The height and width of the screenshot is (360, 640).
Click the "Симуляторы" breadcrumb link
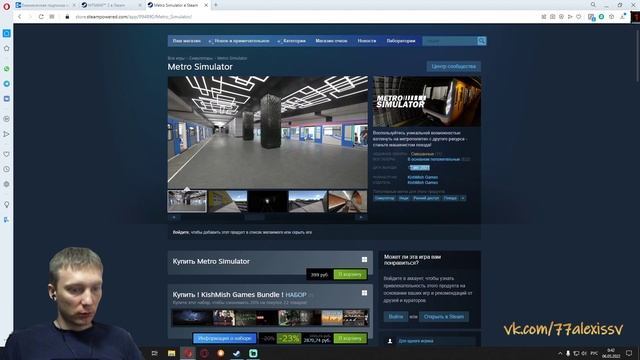pyautogui.click(x=201, y=58)
